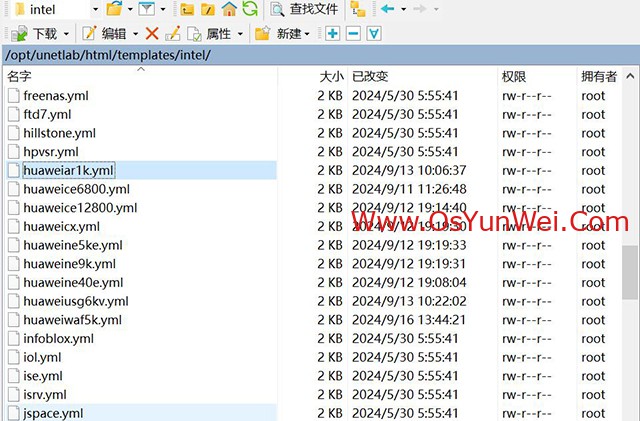Click the file filter funnel icon
Screen dimensions: 640x421
click(x=147, y=9)
